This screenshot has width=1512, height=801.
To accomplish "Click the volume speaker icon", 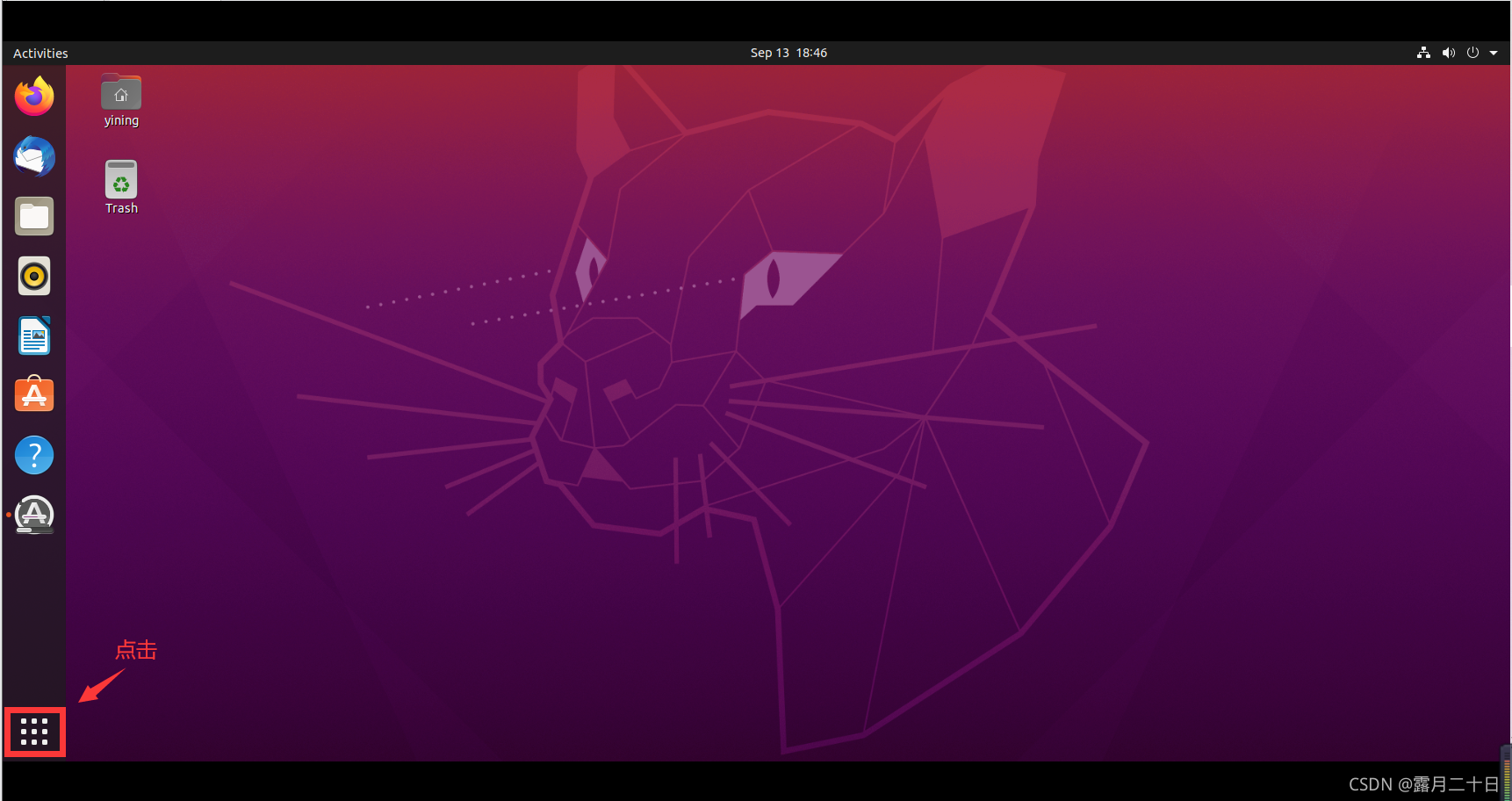I will point(1448,53).
